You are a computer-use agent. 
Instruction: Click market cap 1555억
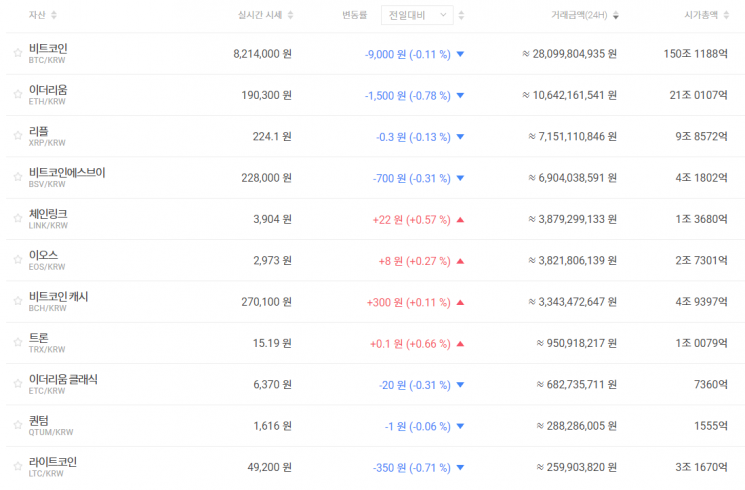[x=711, y=426]
